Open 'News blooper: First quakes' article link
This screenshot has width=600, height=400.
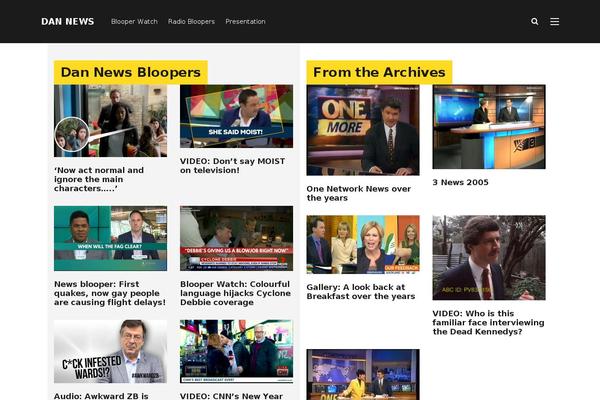[x=110, y=293]
